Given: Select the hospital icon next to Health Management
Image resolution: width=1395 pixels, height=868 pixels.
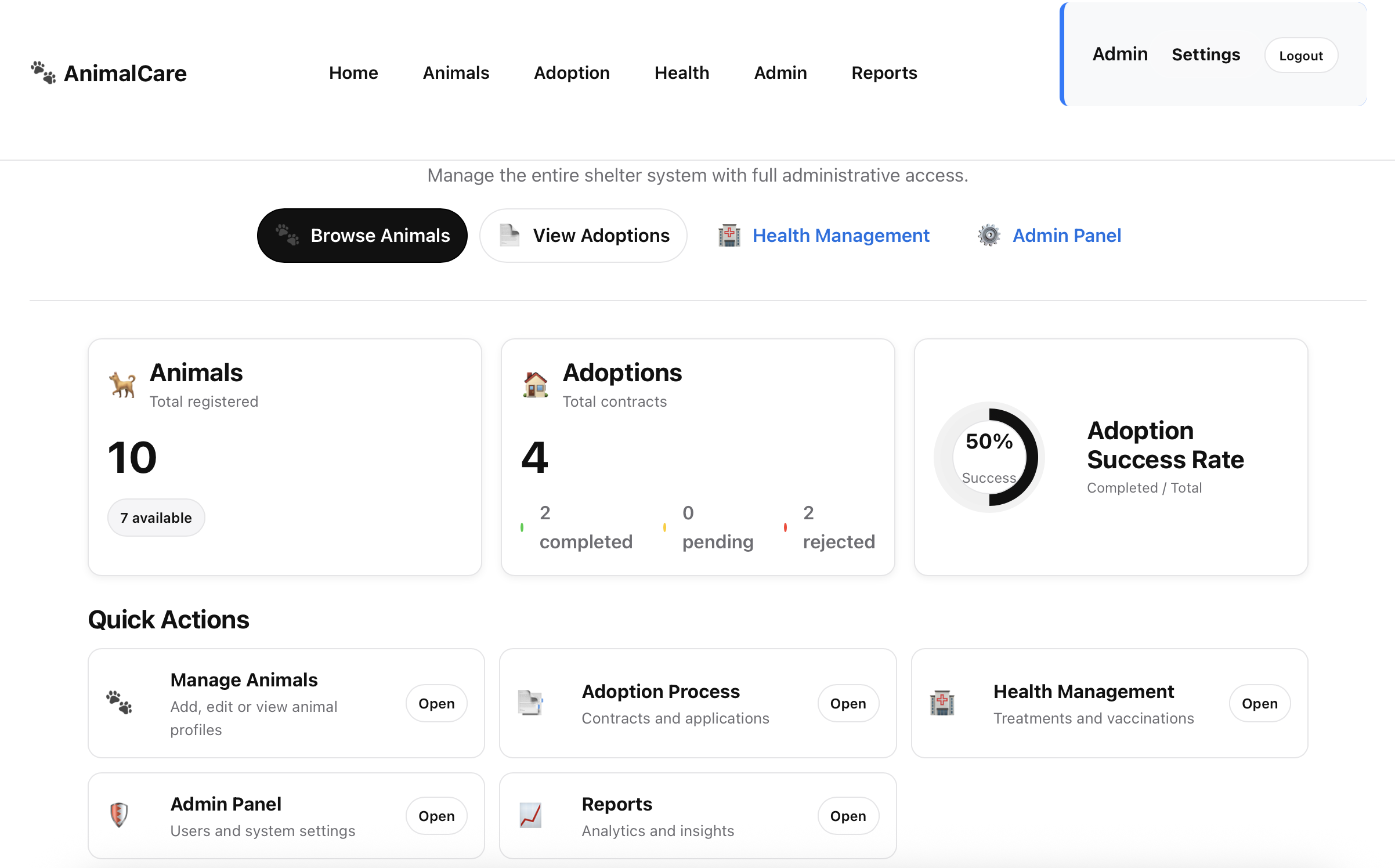Looking at the screenshot, I should click(x=729, y=235).
